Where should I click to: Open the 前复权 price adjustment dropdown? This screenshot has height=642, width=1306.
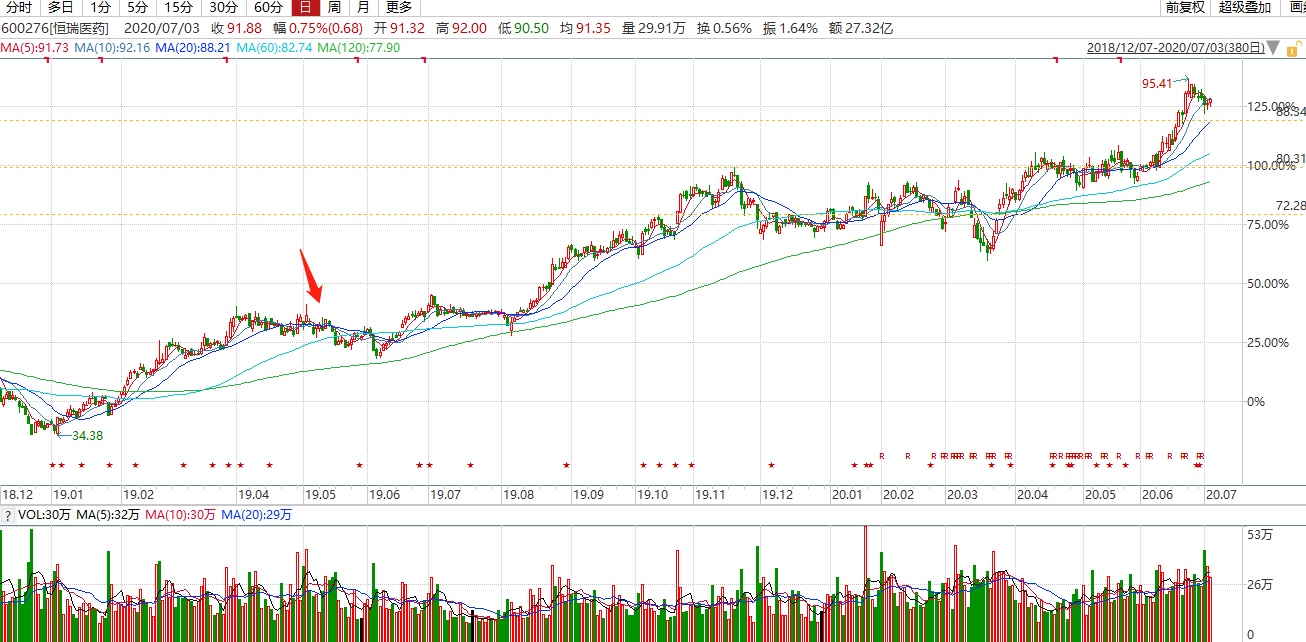pos(1185,7)
